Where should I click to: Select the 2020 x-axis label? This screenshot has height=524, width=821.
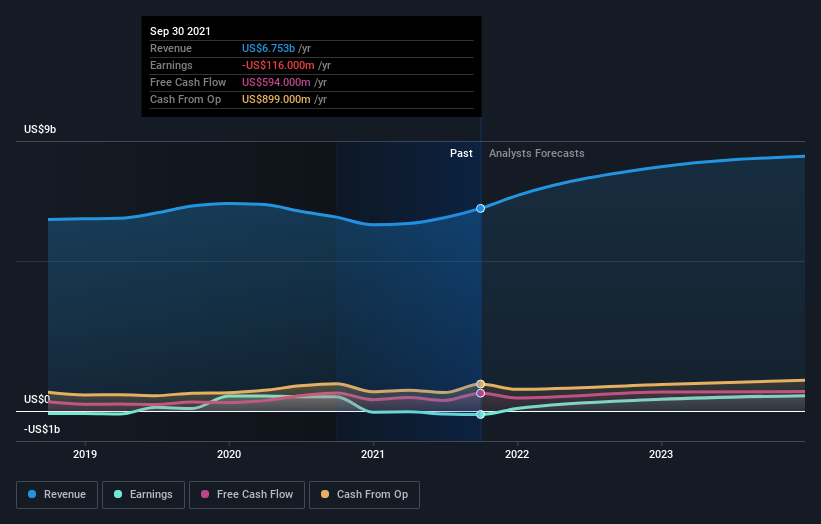[229, 454]
